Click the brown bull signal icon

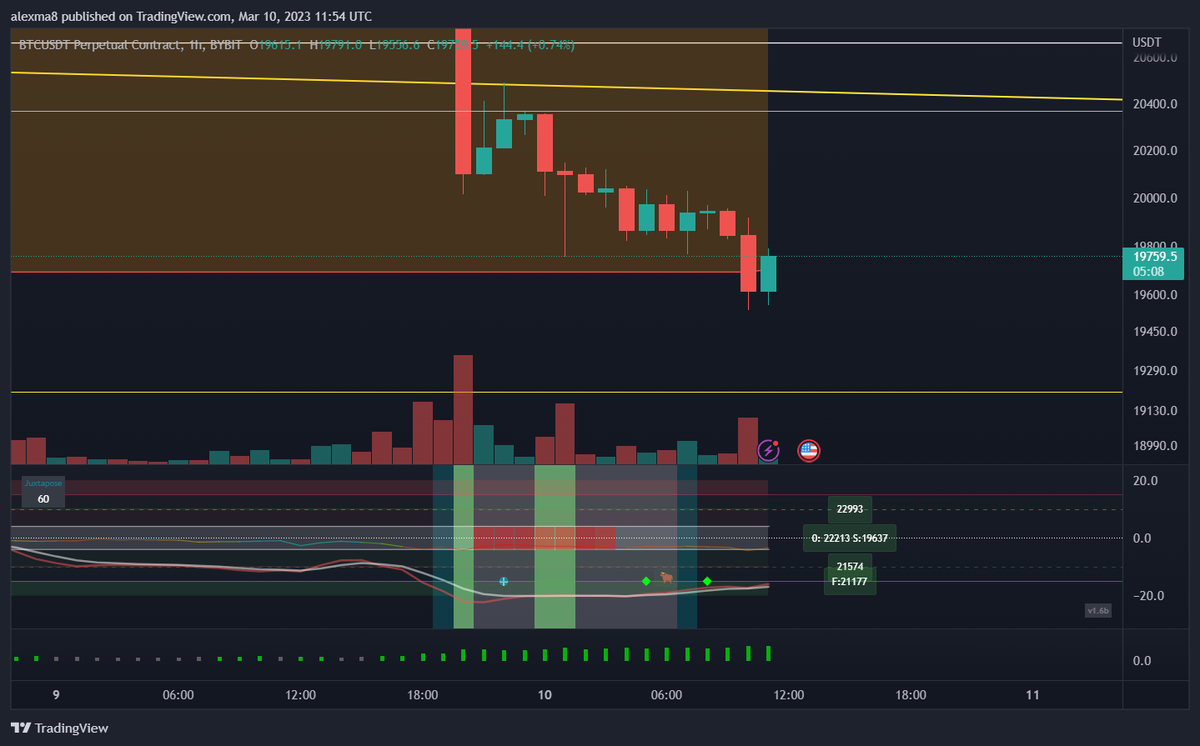[666, 578]
